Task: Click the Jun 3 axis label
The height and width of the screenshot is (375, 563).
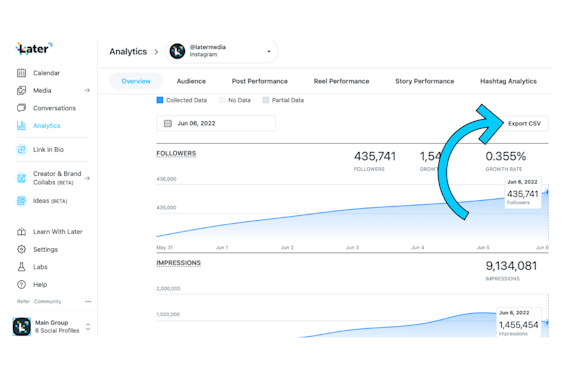Action: click(x=352, y=247)
